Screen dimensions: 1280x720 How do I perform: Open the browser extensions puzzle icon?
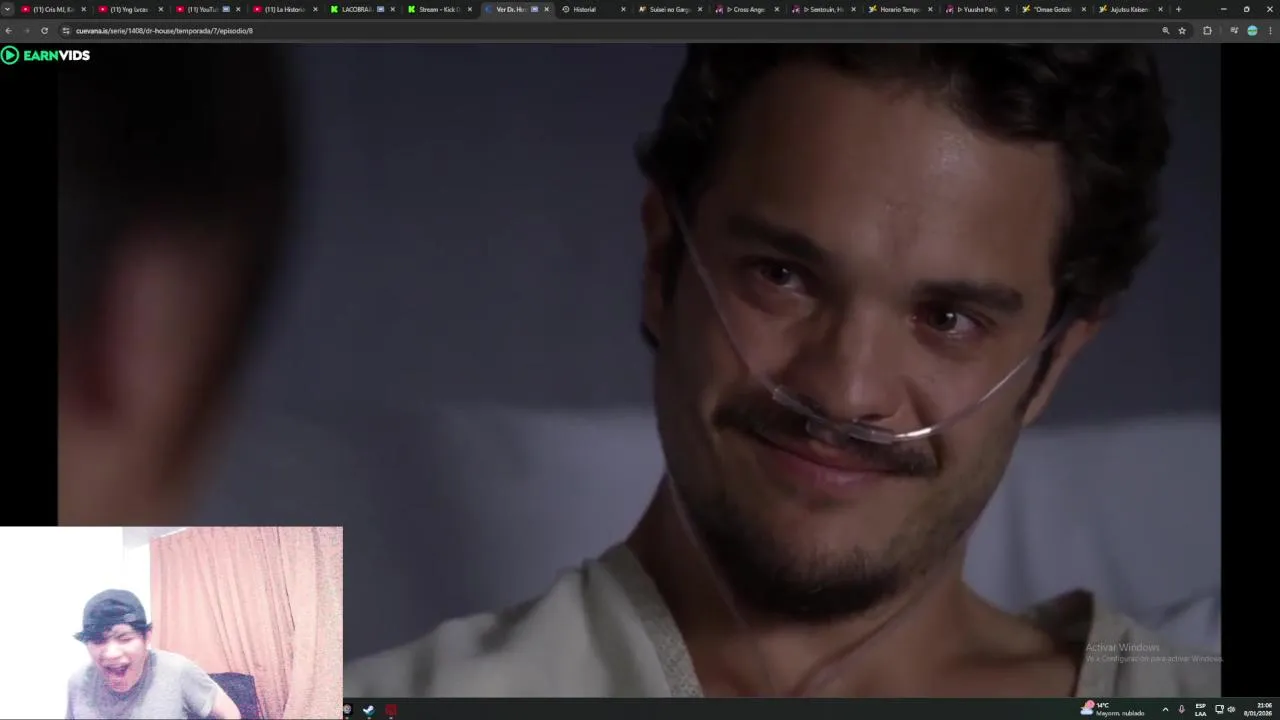pos(1207,31)
